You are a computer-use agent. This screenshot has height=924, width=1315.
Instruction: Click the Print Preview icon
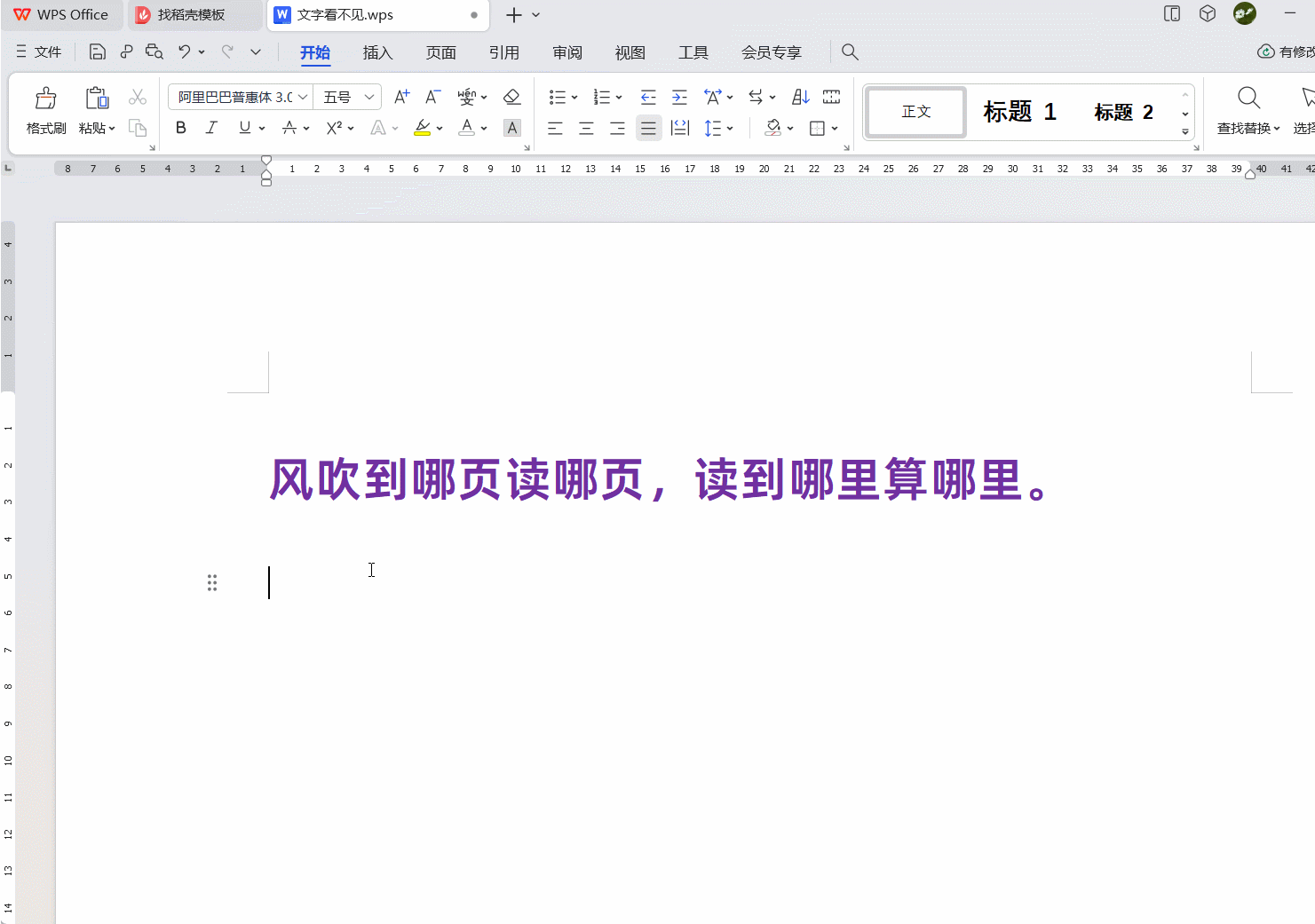(x=154, y=51)
